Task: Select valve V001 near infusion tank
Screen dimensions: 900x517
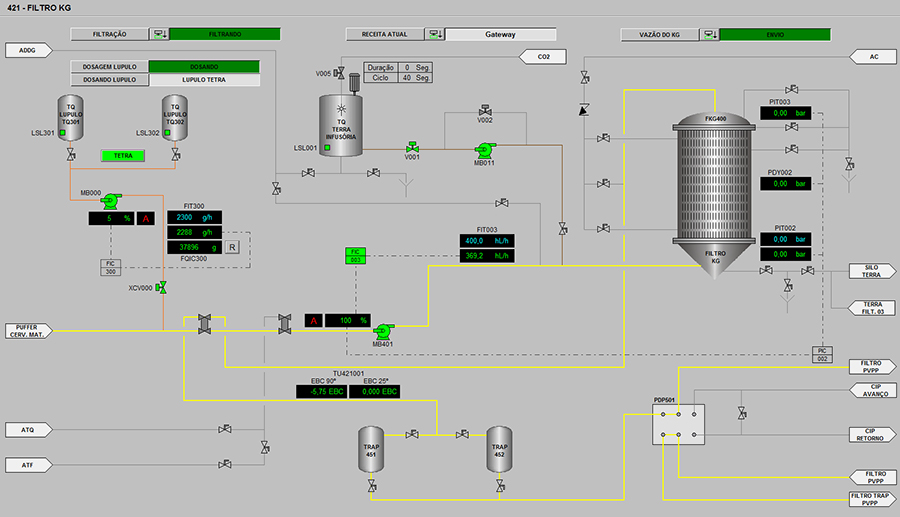Action: (x=411, y=146)
